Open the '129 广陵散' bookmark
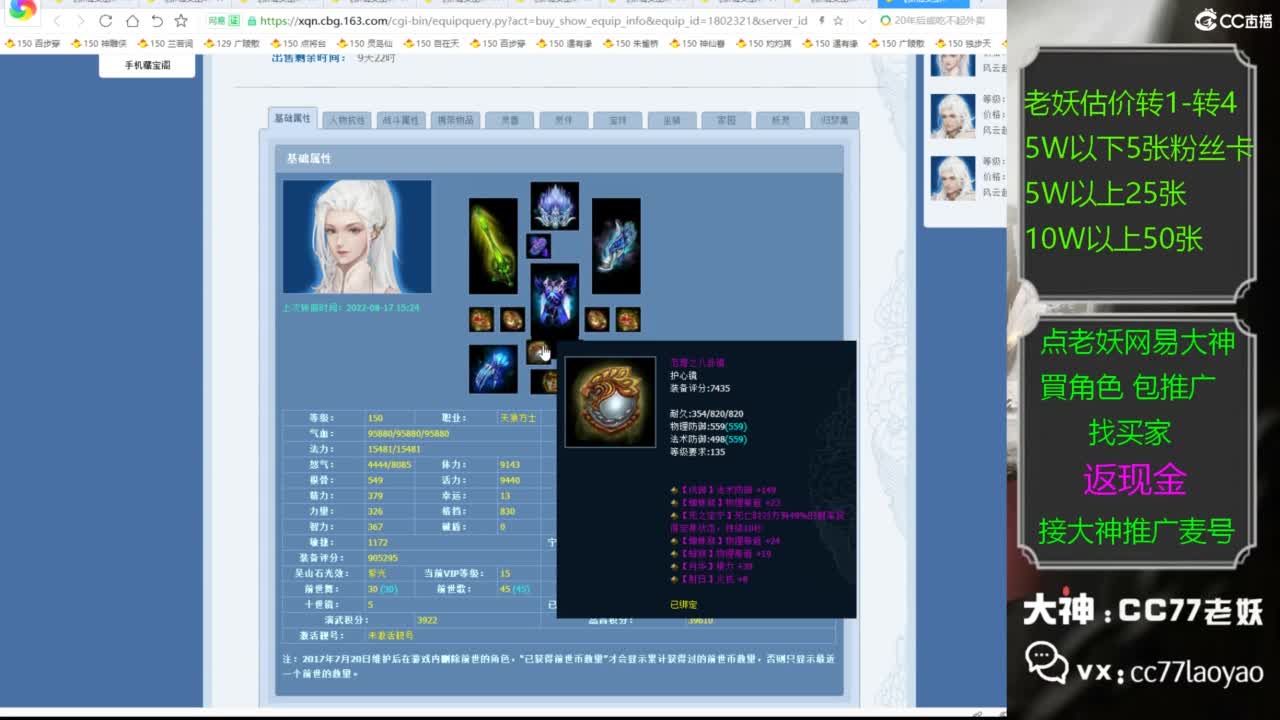 pyautogui.click(x=232, y=44)
